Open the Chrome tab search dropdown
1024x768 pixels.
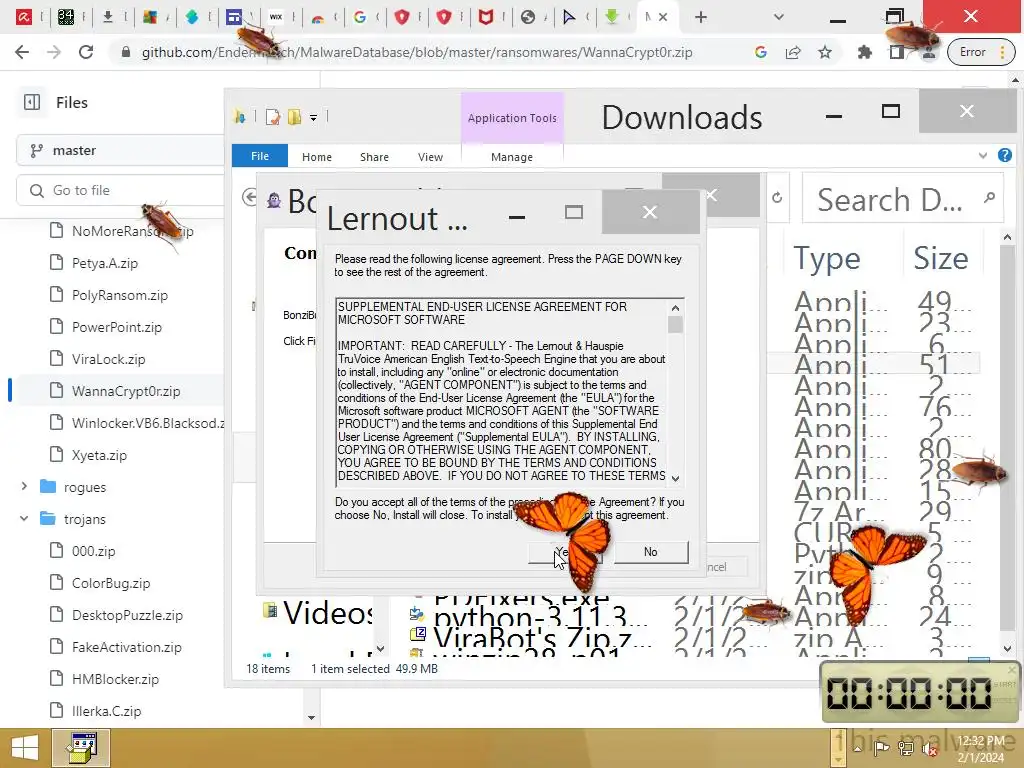[778, 17]
